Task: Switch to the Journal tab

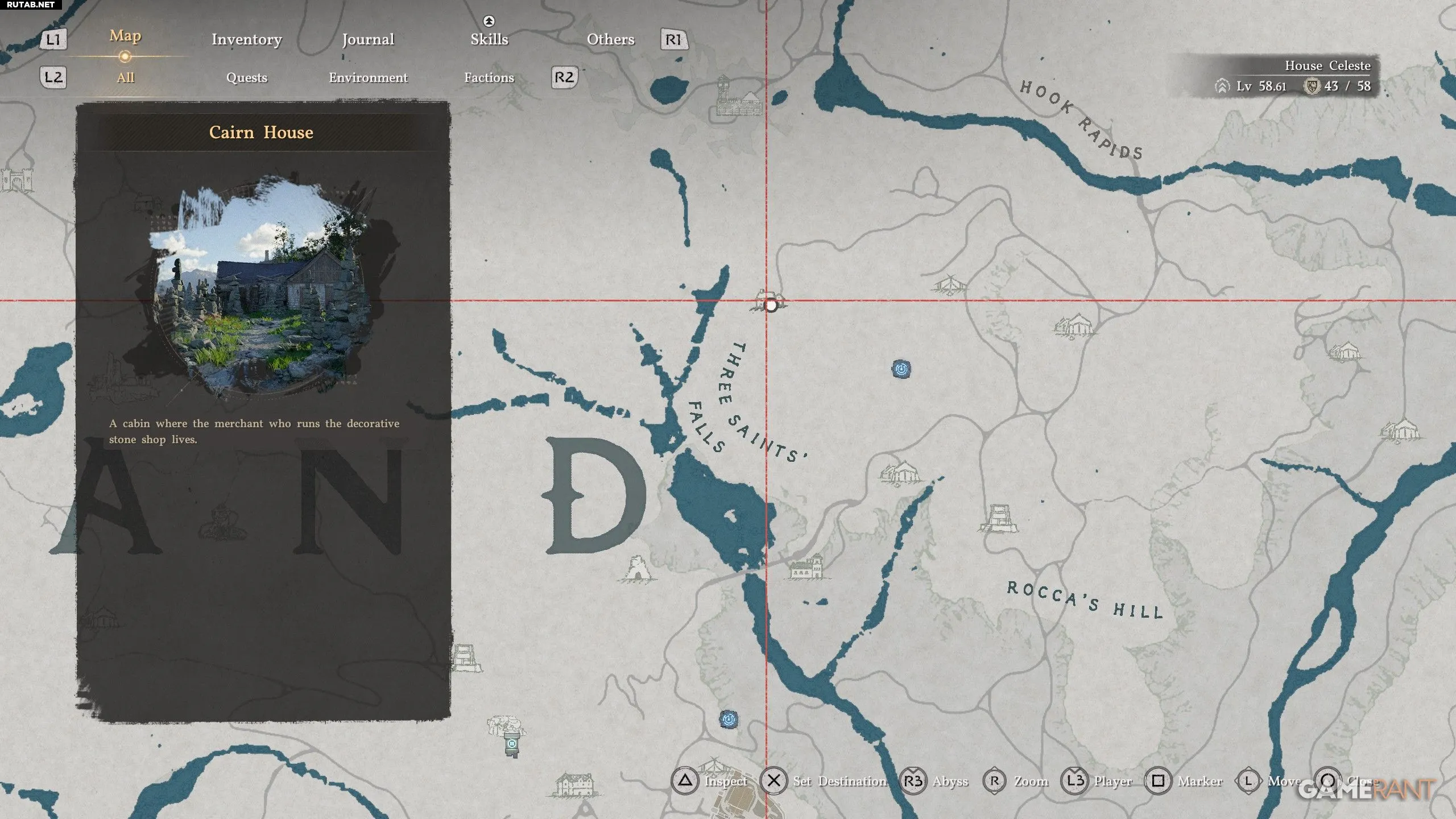Action: [368, 39]
